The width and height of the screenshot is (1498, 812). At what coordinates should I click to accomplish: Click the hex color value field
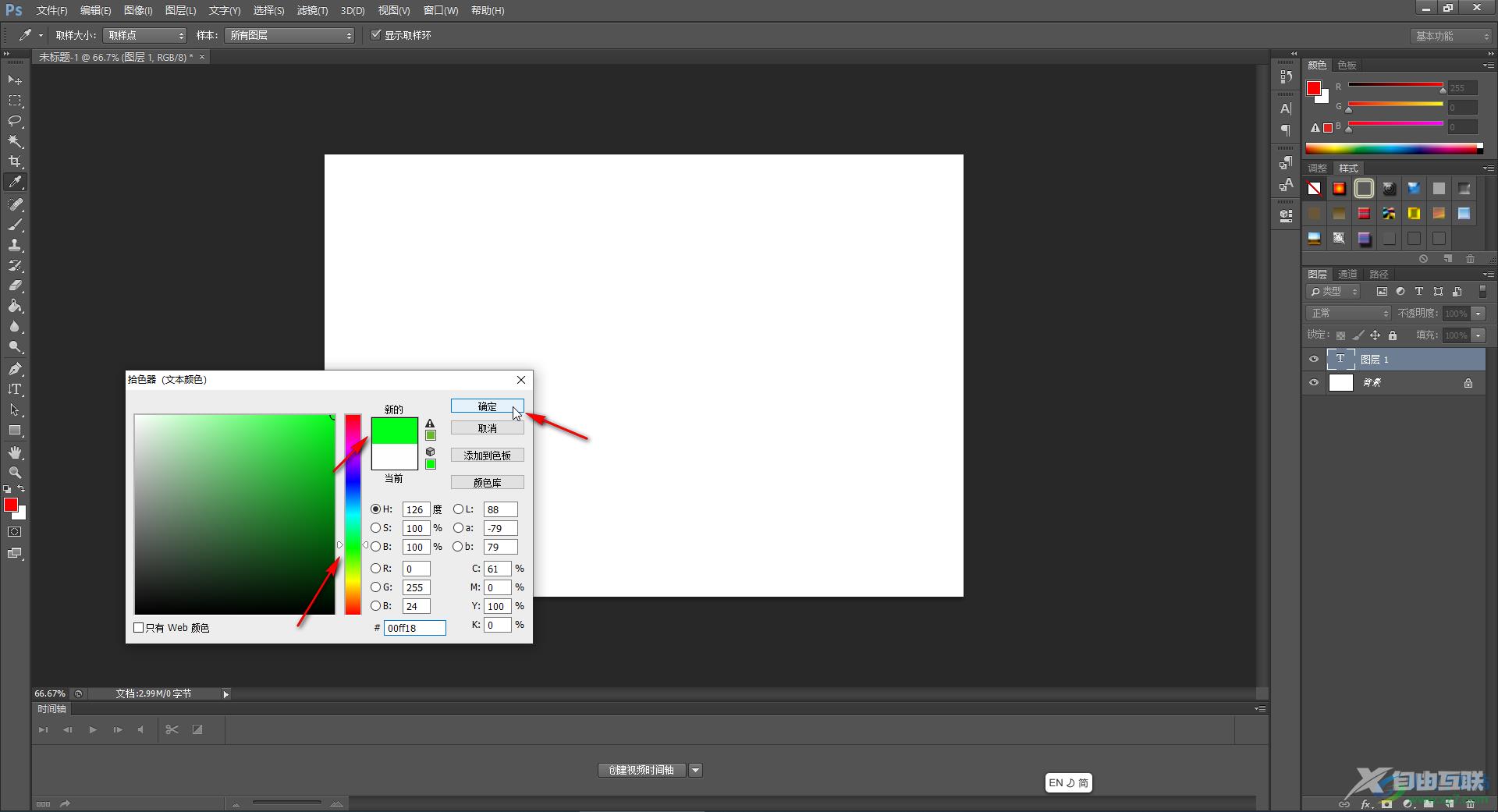[415, 628]
